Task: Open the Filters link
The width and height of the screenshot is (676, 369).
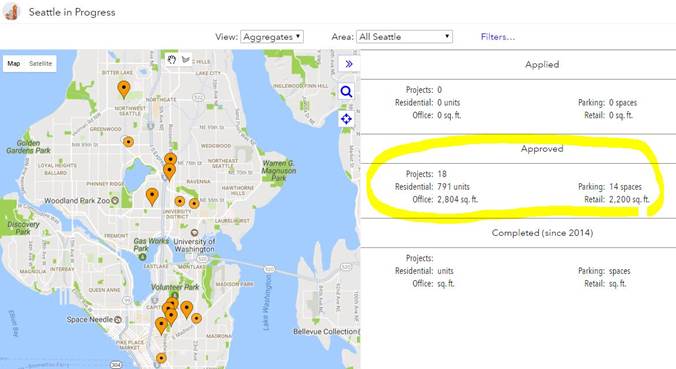Action: [498, 37]
